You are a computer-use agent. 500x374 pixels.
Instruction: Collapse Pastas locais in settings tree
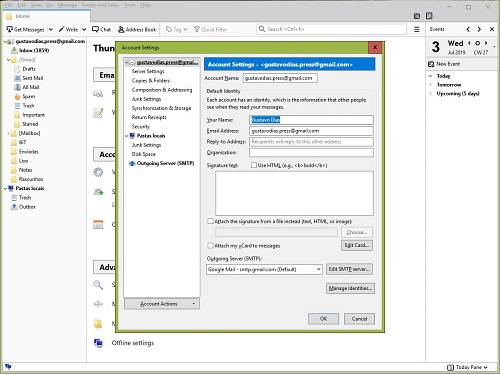tap(127, 136)
